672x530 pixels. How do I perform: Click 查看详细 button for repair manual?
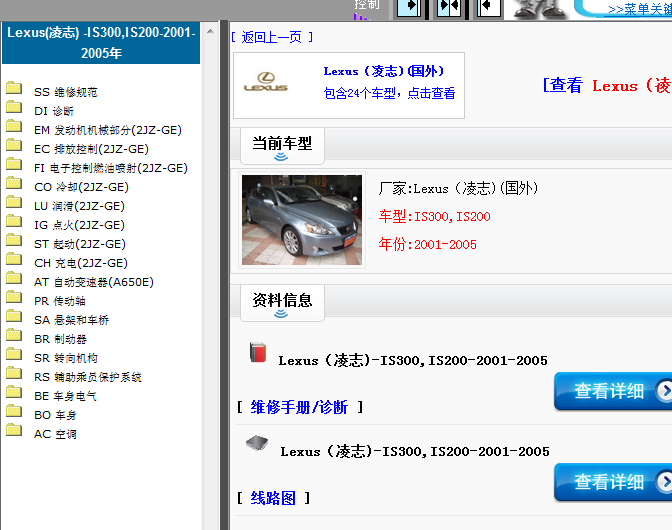[x=613, y=391]
